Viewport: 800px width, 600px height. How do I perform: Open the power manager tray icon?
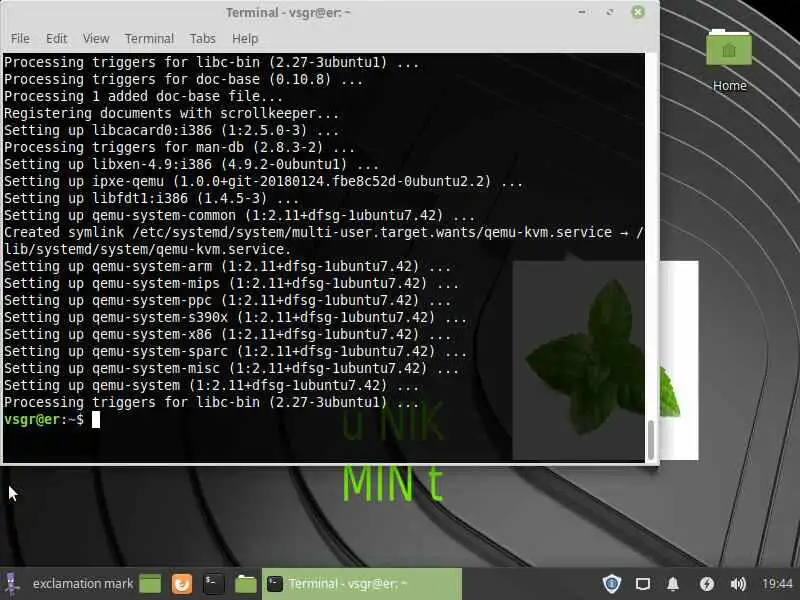coord(707,584)
